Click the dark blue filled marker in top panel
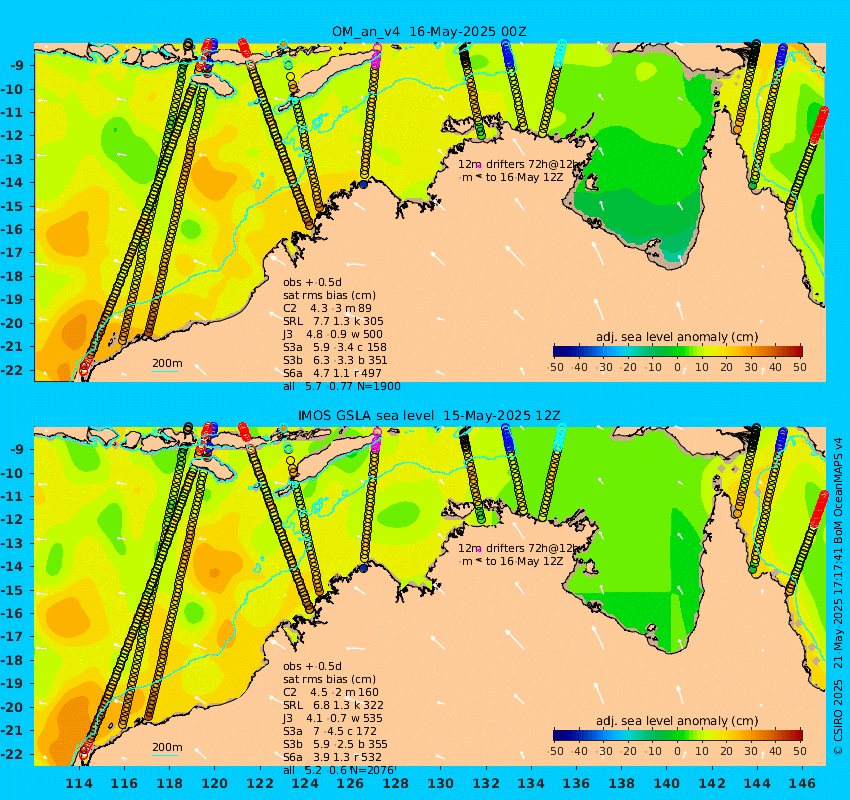The height and width of the screenshot is (800, 850). pyautogui.click(x=363, y=184)
